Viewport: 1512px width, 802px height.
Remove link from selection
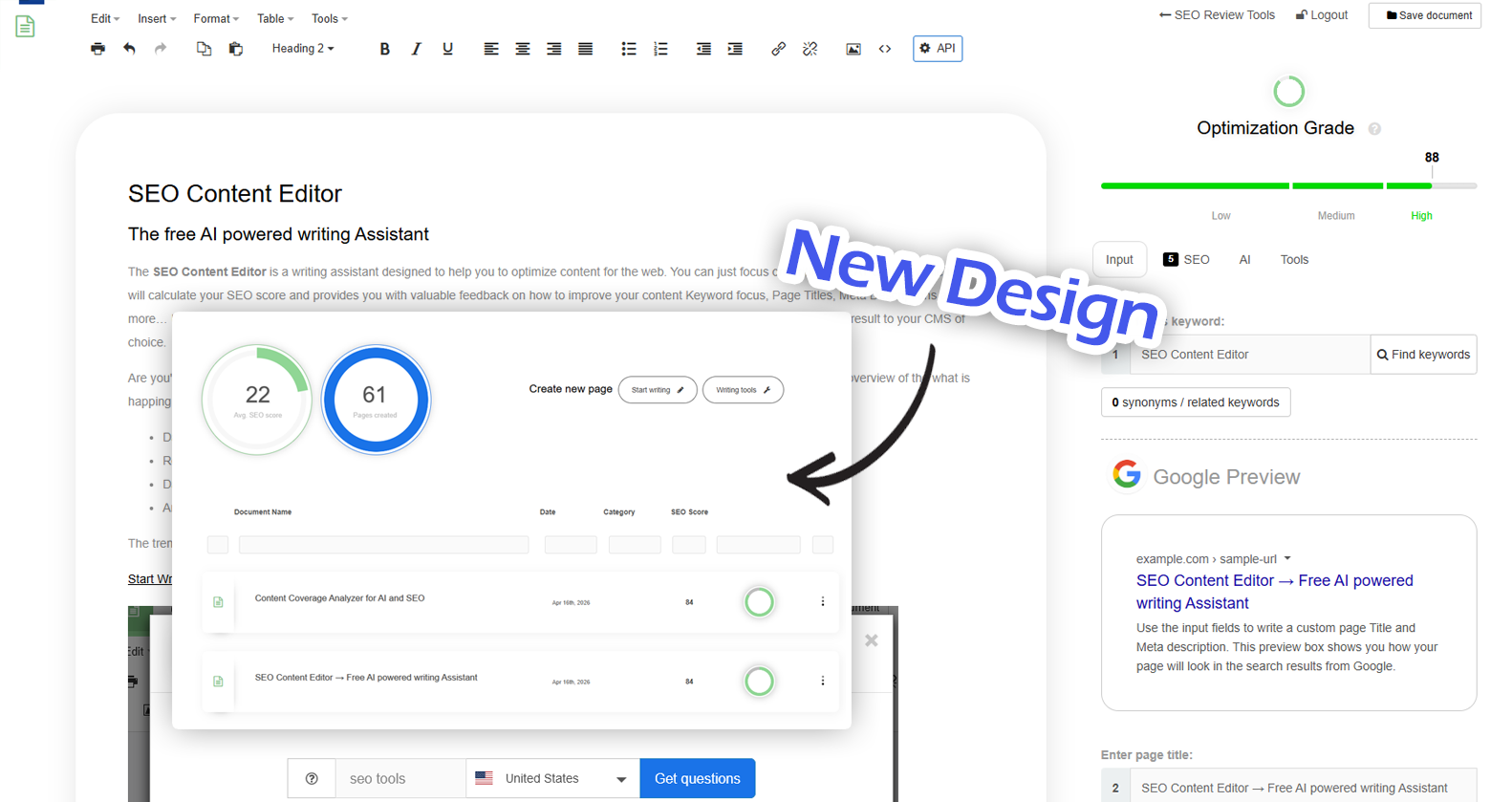810,49
